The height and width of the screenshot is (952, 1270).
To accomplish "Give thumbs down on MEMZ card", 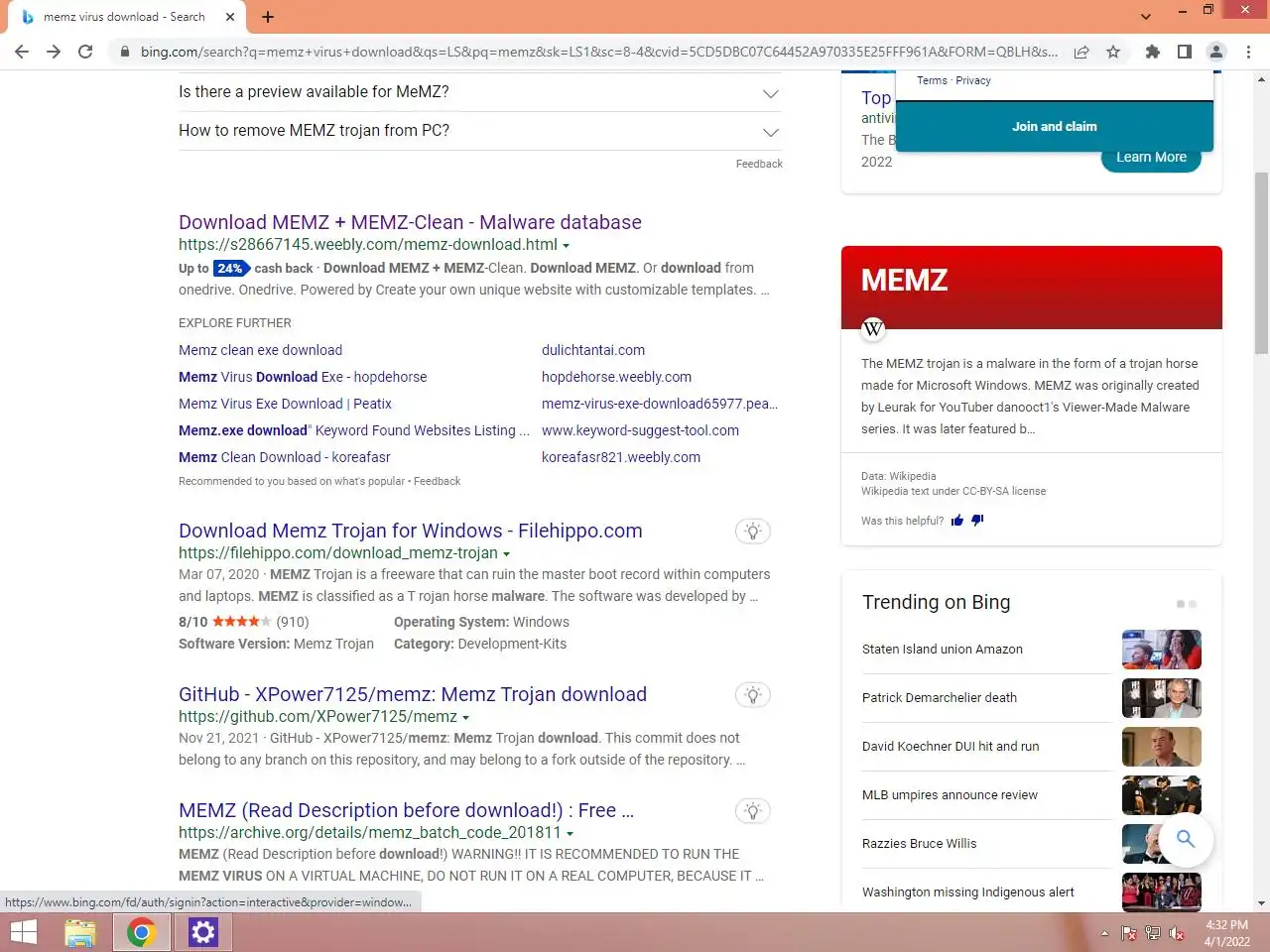I will [x=977, y=521].
